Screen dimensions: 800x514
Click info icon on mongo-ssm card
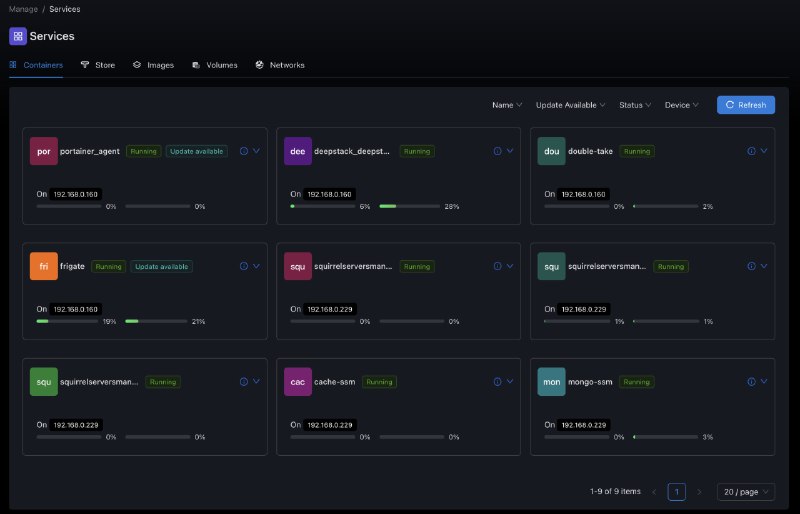tap(752, 381)
